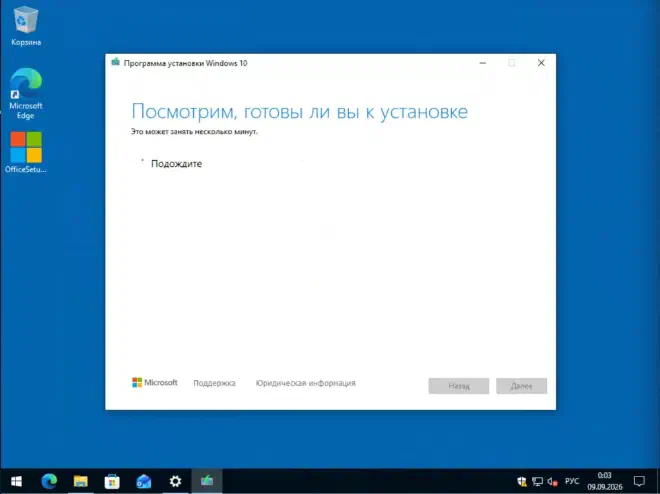Open the Поддержка support link

pos(214,383)
